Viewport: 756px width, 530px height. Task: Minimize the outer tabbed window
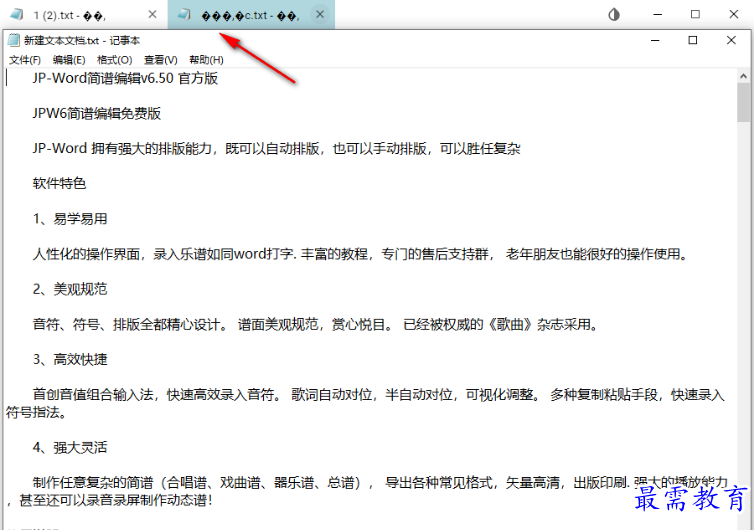(658, 14)
